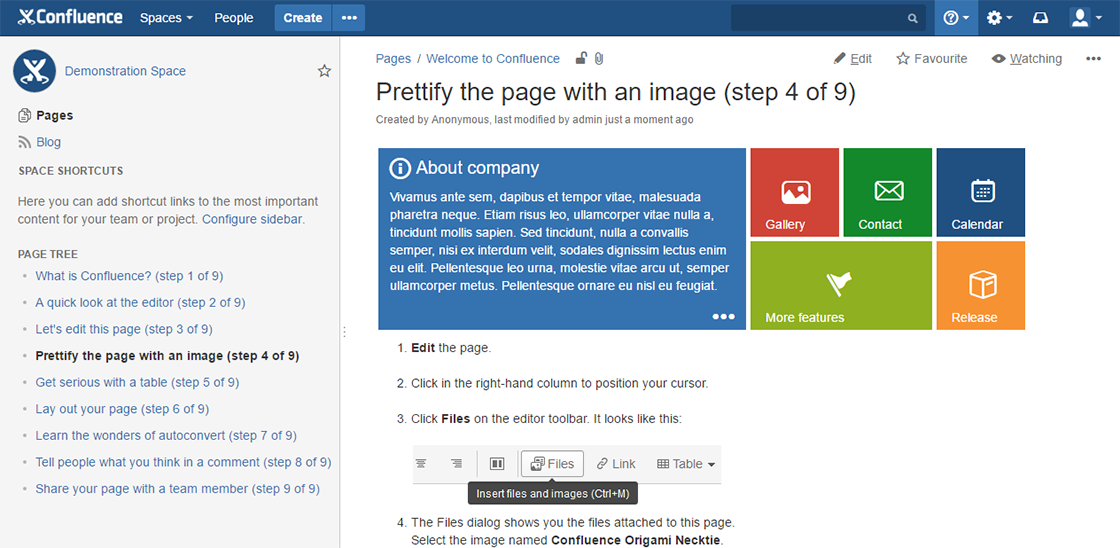Click the 'Insert files and images (Ctrl+M)' tooltip
This screenshot has width=1120, height=548.
click(552, 494)
